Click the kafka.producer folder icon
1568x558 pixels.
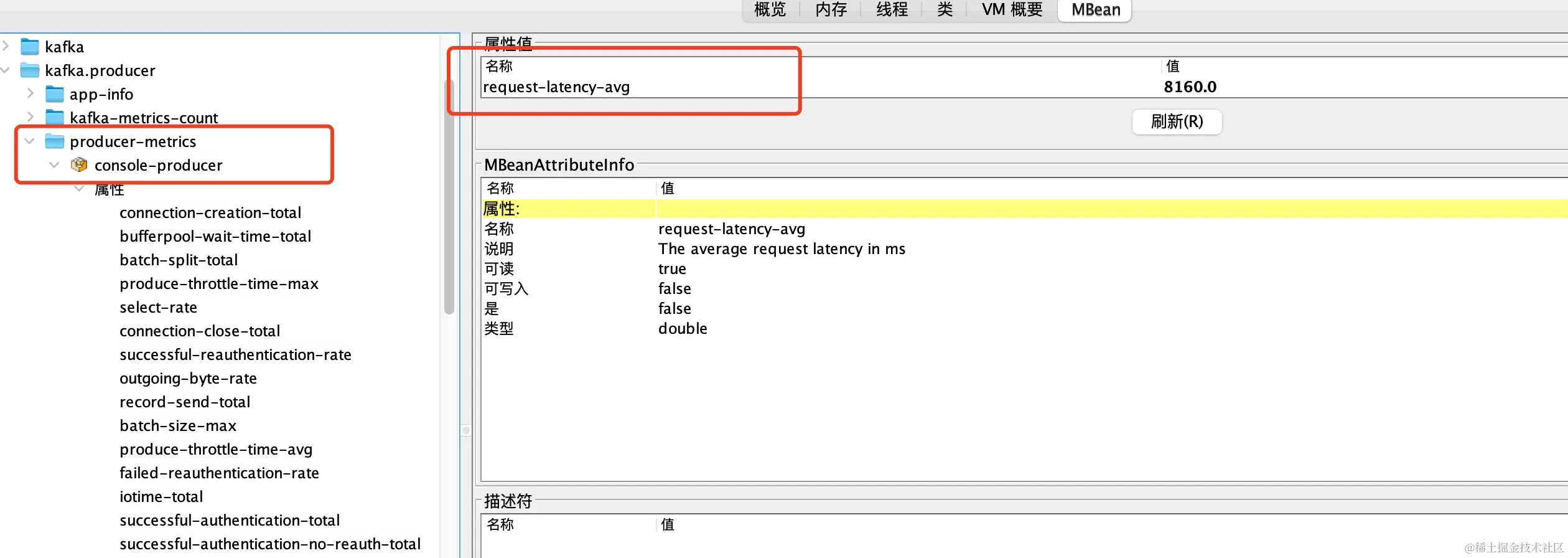click(x=30, y=70)
